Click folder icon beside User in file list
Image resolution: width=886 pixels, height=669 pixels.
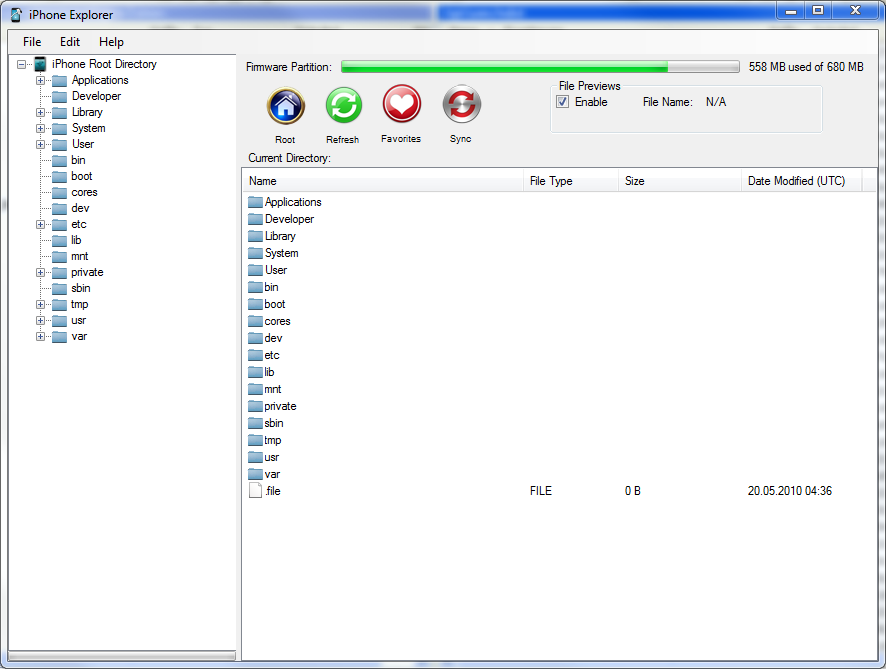pyautogui.click(x=255, y=270)
